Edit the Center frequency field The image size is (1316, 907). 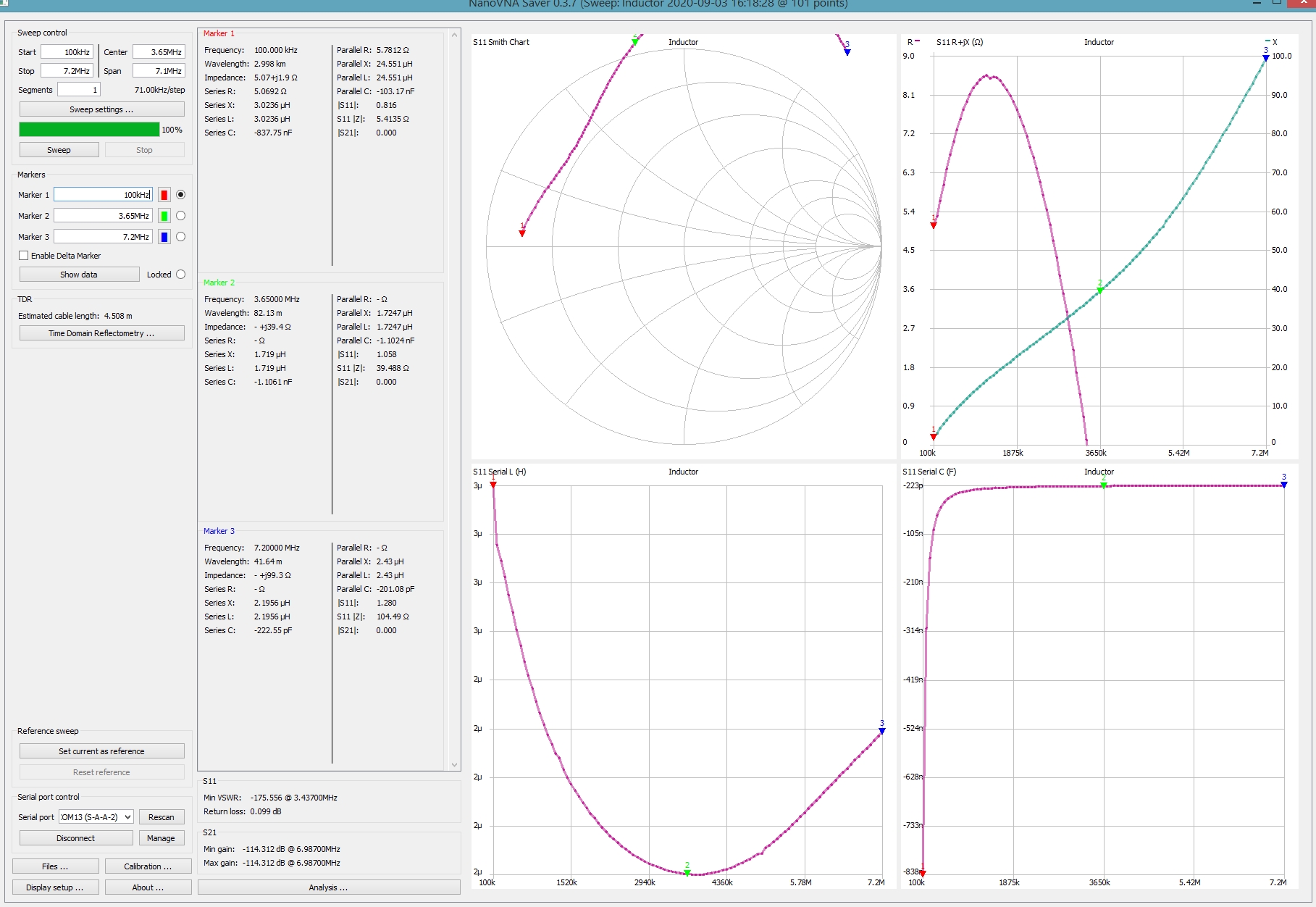[159, 52]
